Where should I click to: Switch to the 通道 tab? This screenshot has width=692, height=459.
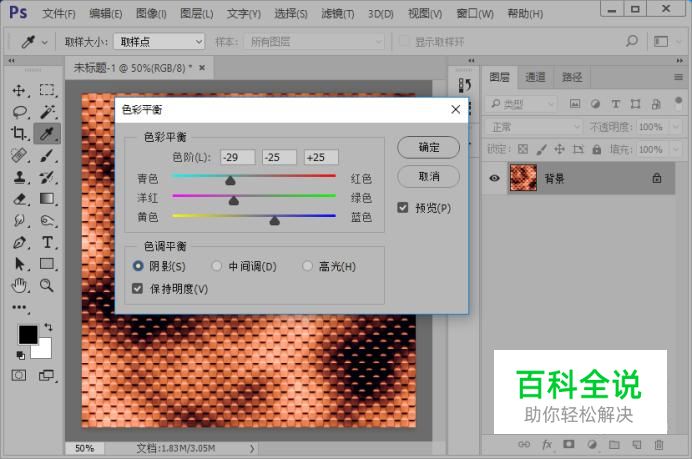click(535, 77)
